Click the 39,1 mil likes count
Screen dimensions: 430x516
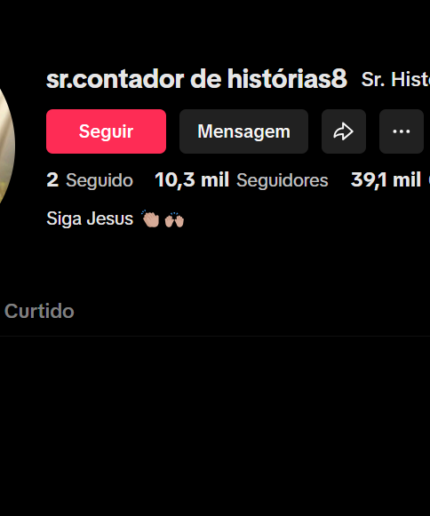[386, 180]
